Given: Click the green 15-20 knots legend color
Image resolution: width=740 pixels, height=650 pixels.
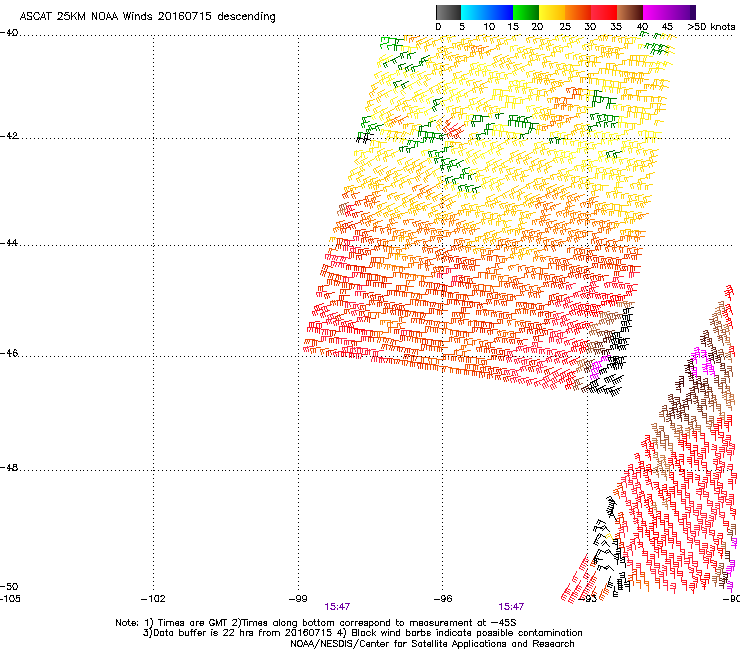Looking at the screenshot, I should (526, 12).
